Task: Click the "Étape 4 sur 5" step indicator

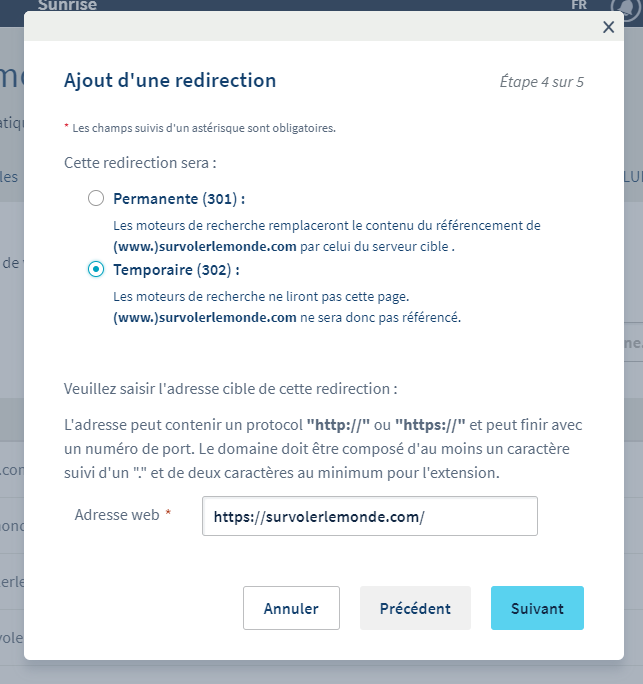Action: [x=541, y=82]
